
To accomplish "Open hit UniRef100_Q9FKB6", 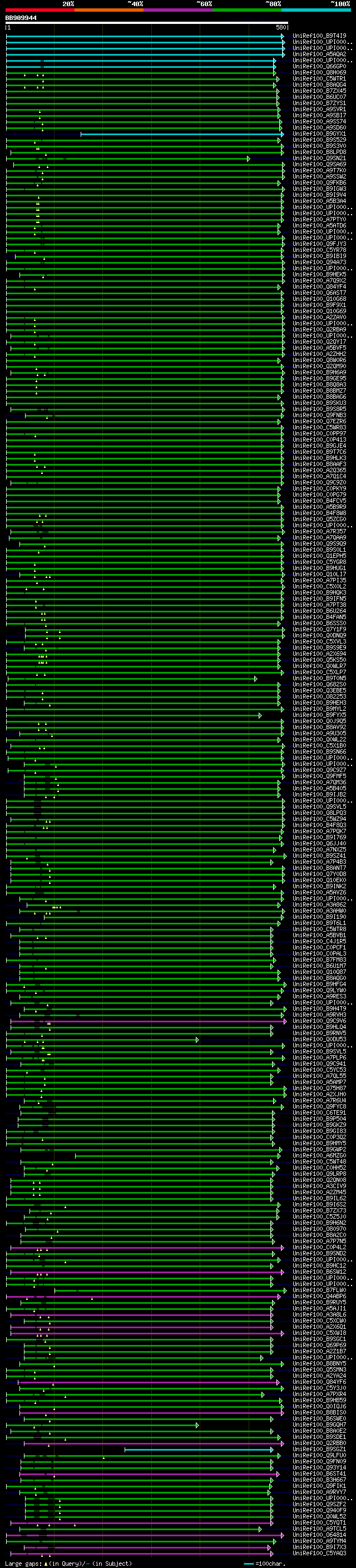I will pyautogui.click(x=319, y=182).
